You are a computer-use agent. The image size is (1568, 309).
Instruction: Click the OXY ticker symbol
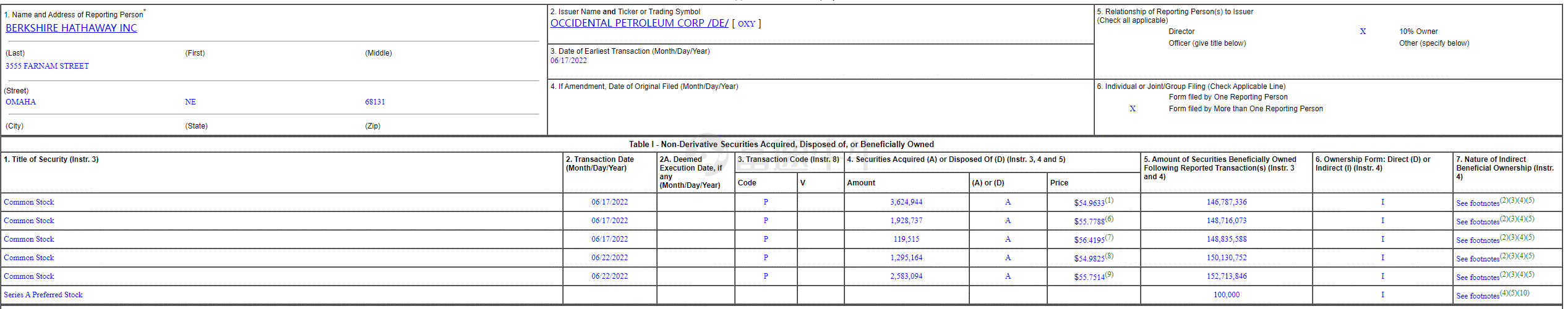747,23
